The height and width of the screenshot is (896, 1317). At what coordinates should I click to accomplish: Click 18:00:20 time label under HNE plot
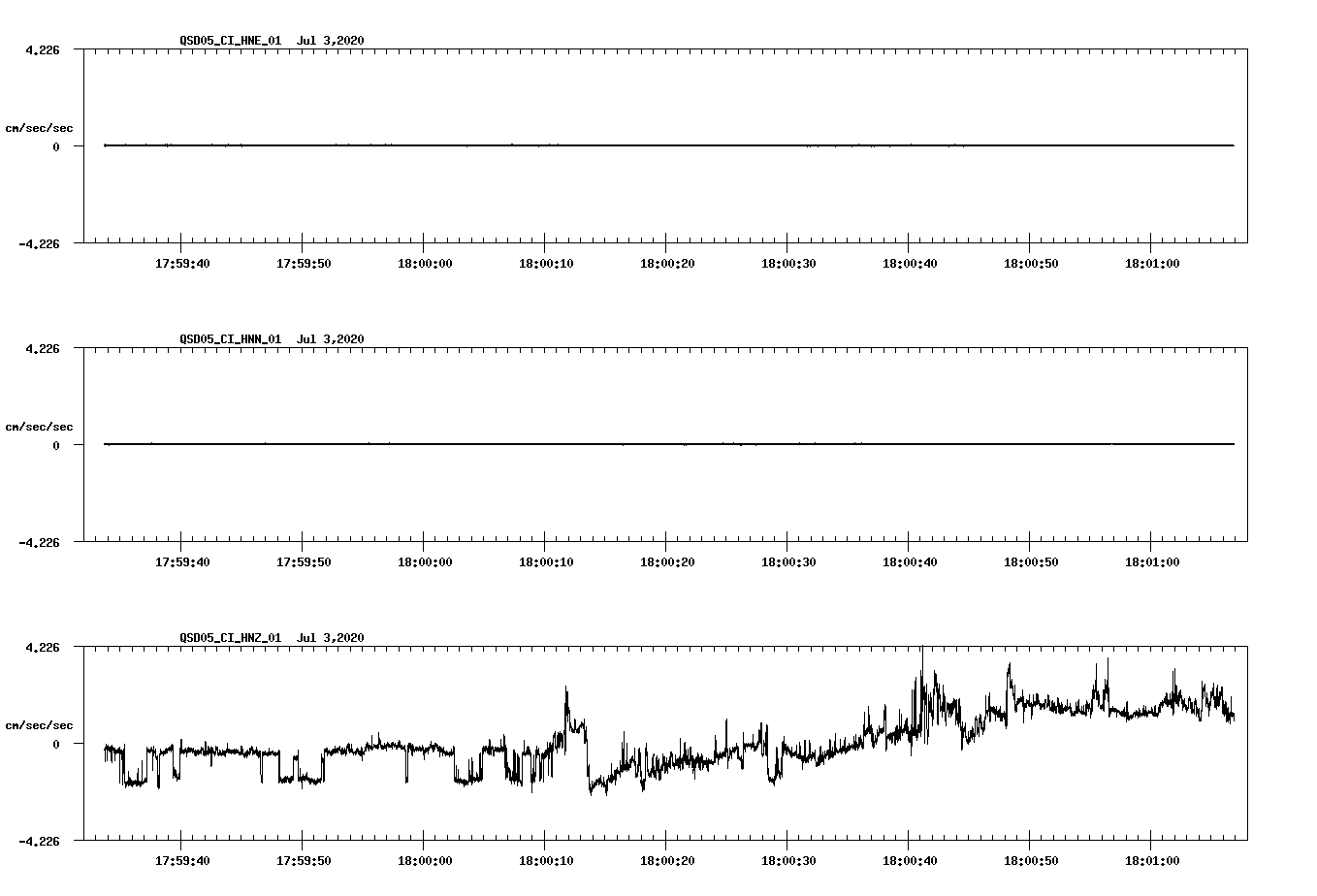(667, 263)
